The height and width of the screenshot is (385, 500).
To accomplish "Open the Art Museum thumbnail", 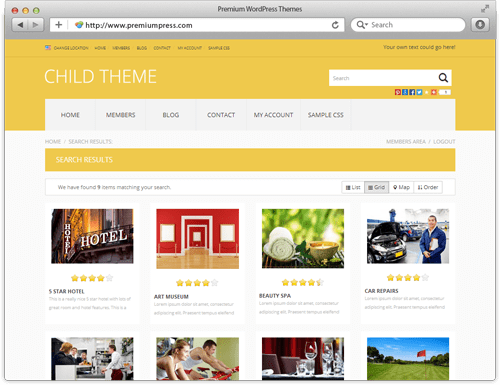I will point(197,239).
